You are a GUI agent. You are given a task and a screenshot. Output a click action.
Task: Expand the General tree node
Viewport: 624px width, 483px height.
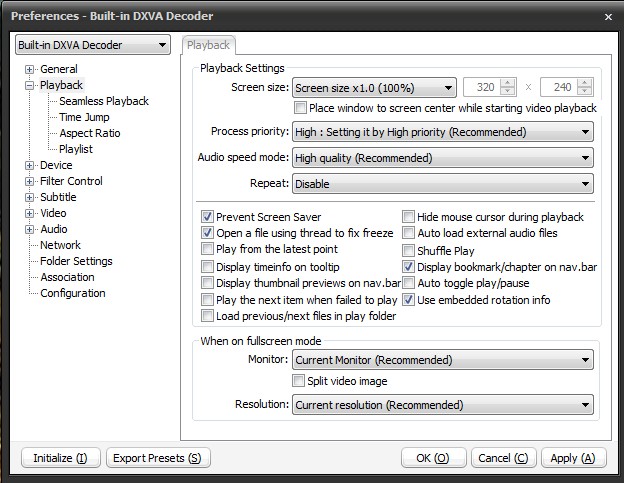coord(29,69)
